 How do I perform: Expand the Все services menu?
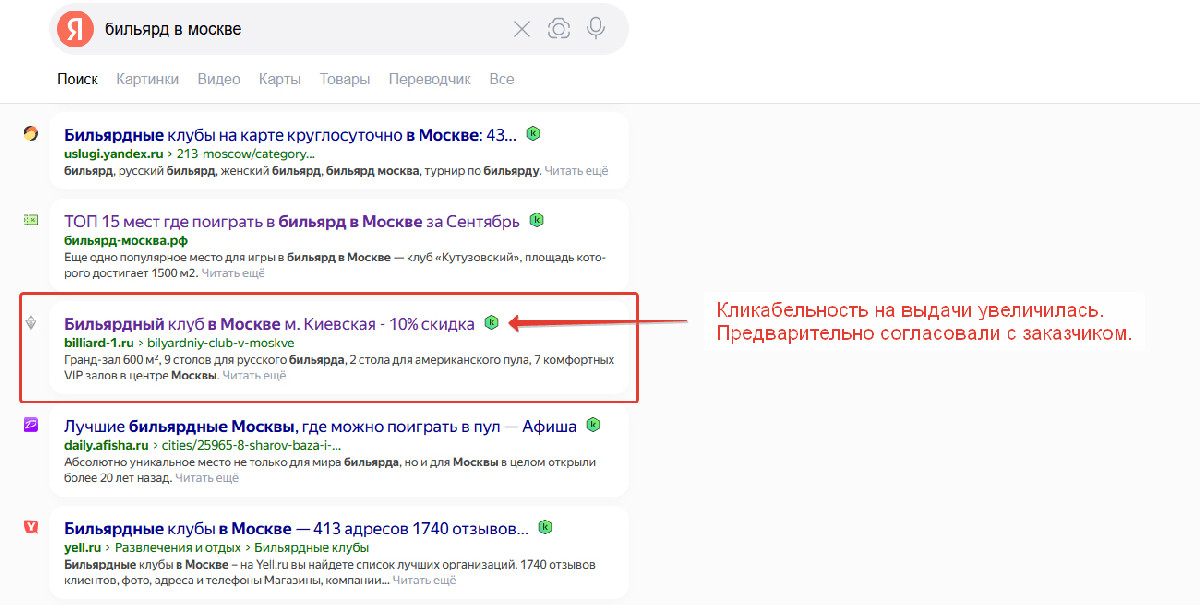point(502,79)
